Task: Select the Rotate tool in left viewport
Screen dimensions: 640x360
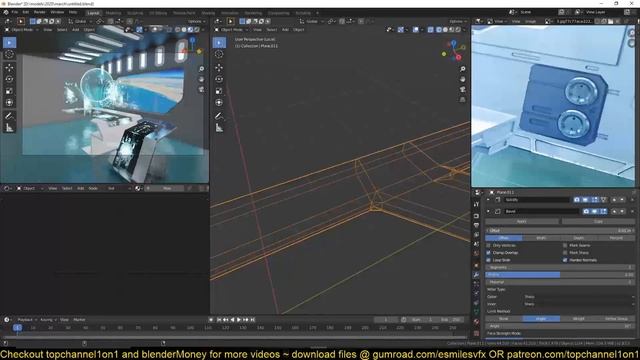Action: tap(9, 79)
